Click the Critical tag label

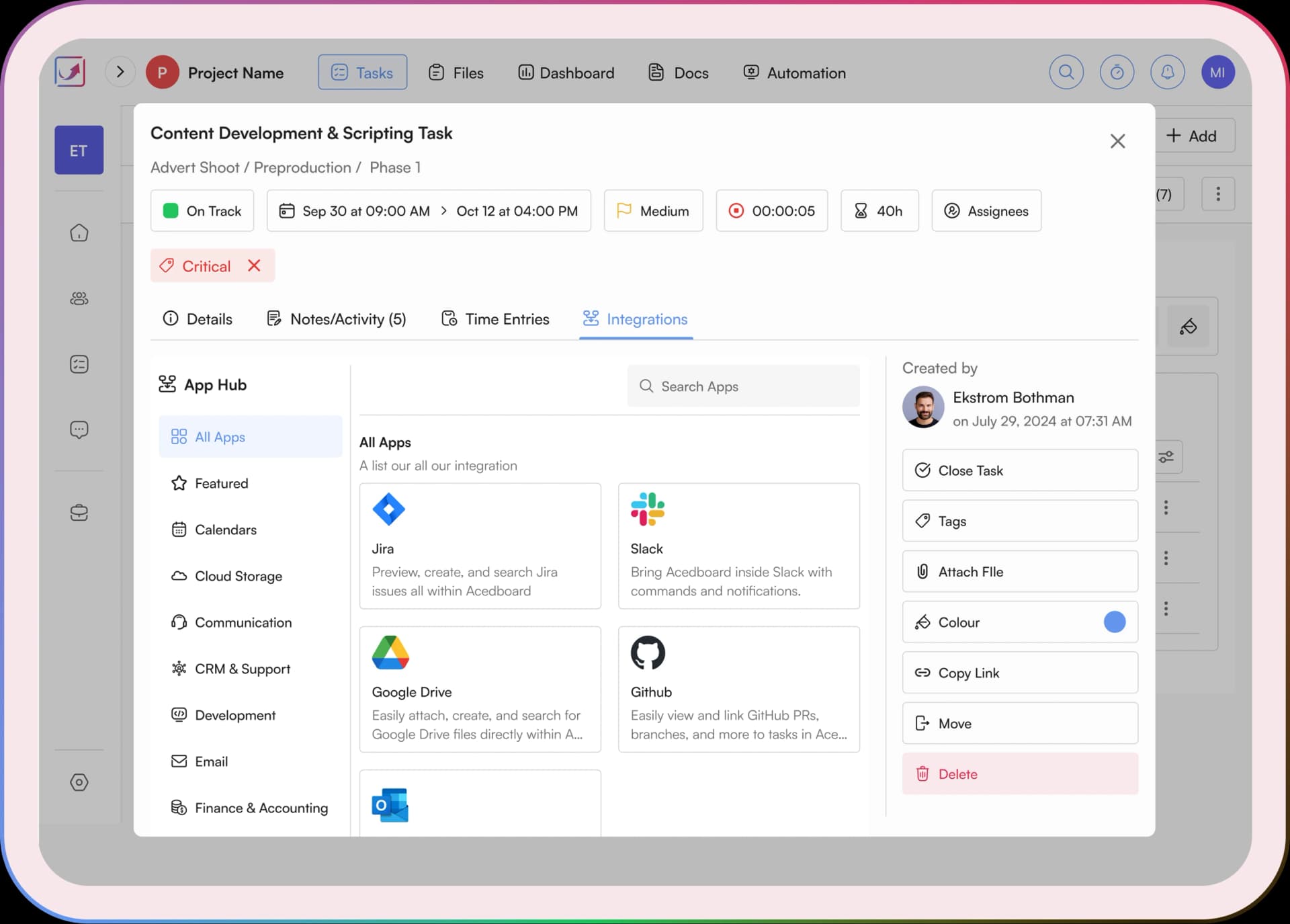tap(206, 266)
